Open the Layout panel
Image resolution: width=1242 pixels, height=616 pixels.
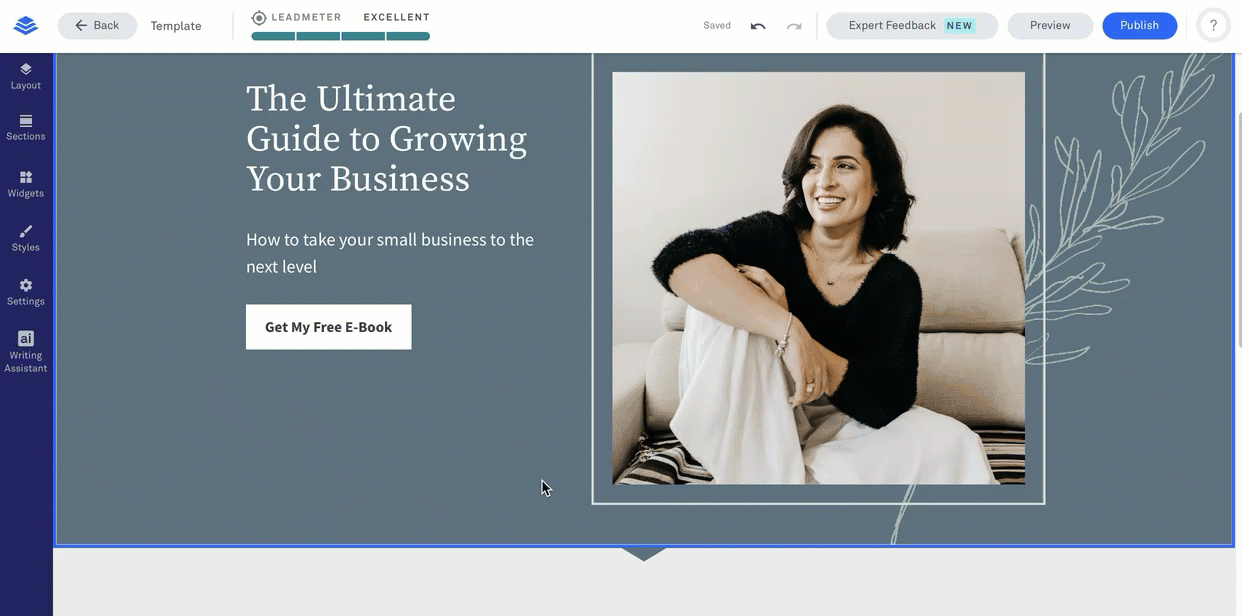26,76
